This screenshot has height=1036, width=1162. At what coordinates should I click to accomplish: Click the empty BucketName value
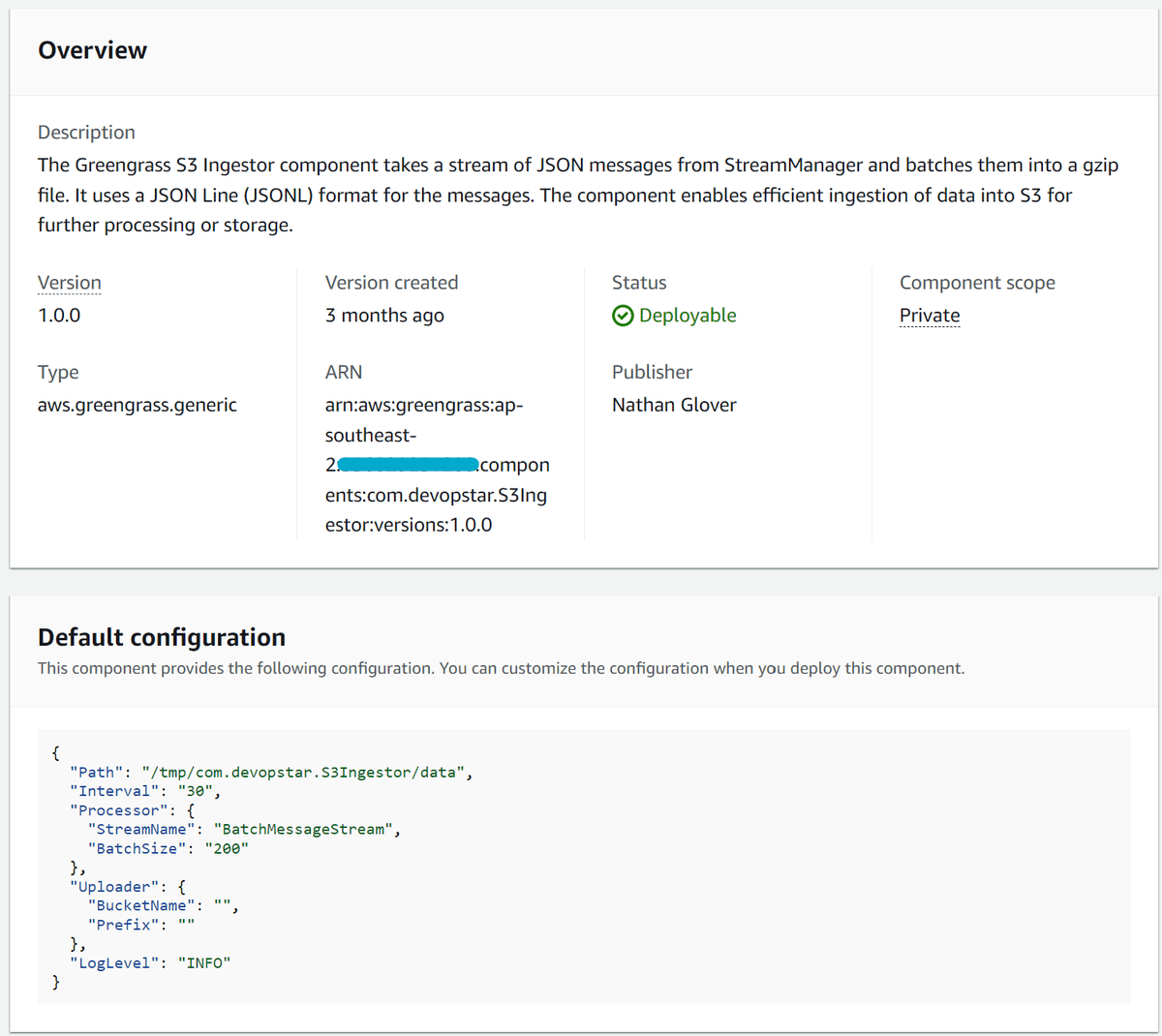[x=230, y=905]
